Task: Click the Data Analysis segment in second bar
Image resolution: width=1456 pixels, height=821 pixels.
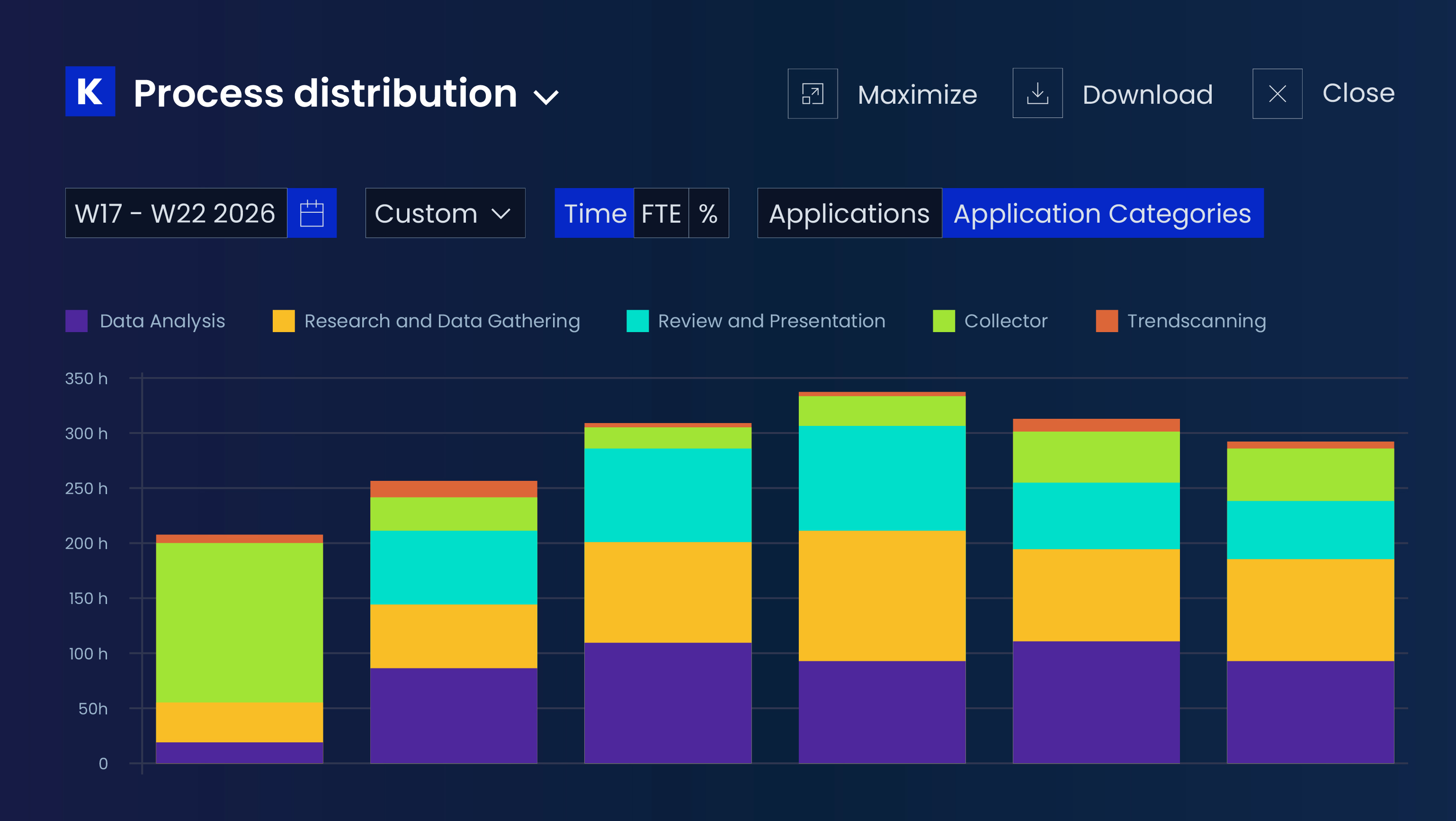Action: (453, 715)
